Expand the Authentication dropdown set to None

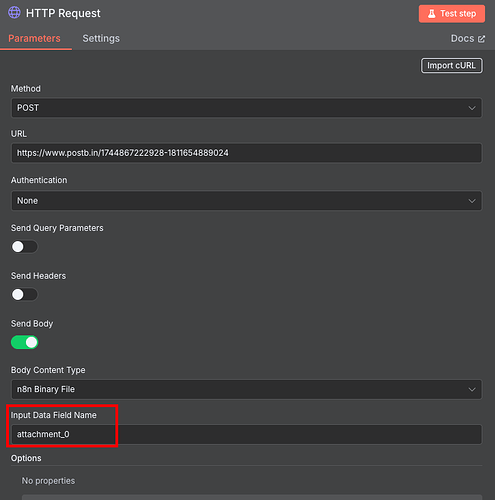(247, 201)
